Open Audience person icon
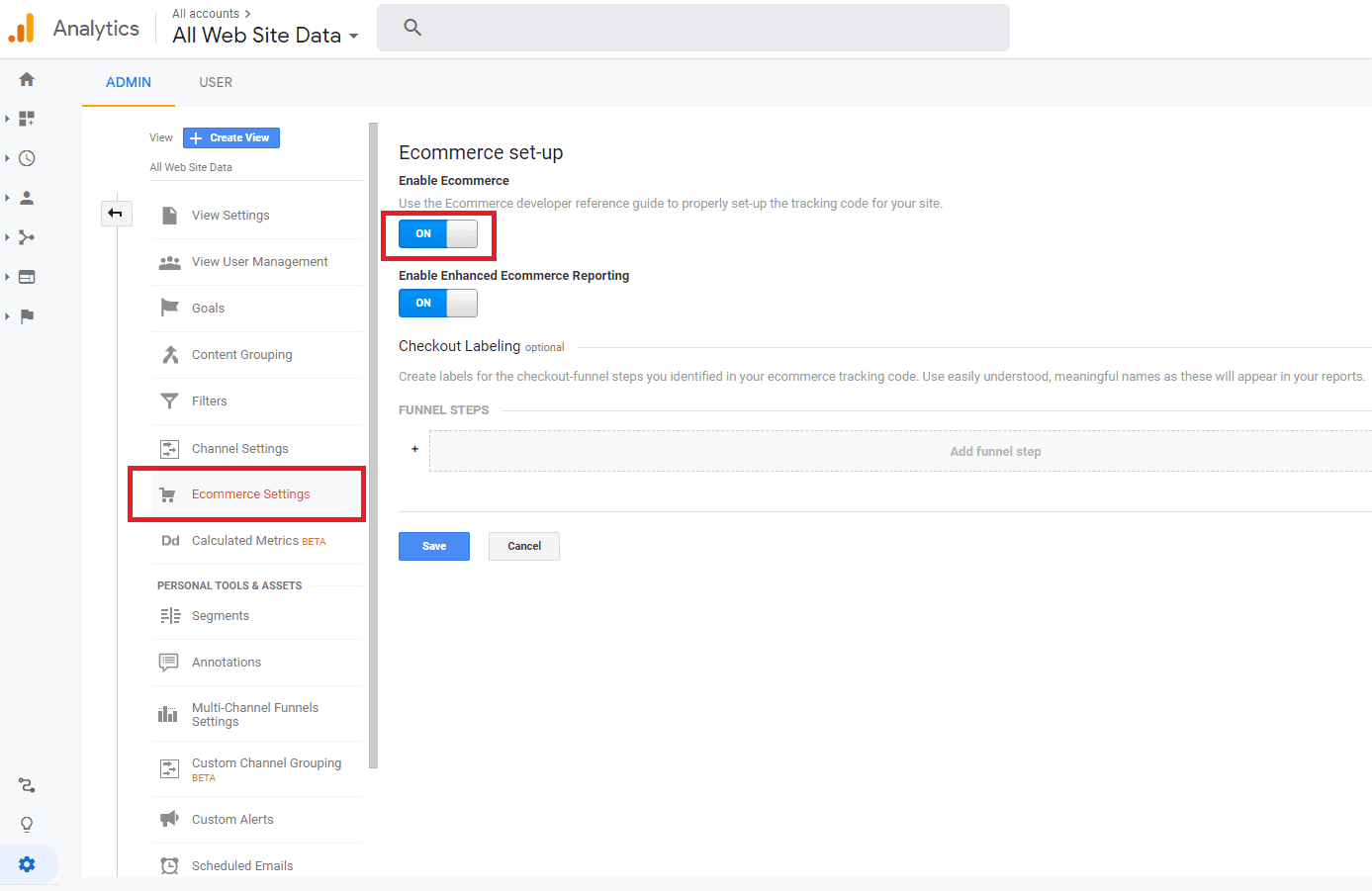The height and width of the screenshot is (891, 1372). pos(27,198)
